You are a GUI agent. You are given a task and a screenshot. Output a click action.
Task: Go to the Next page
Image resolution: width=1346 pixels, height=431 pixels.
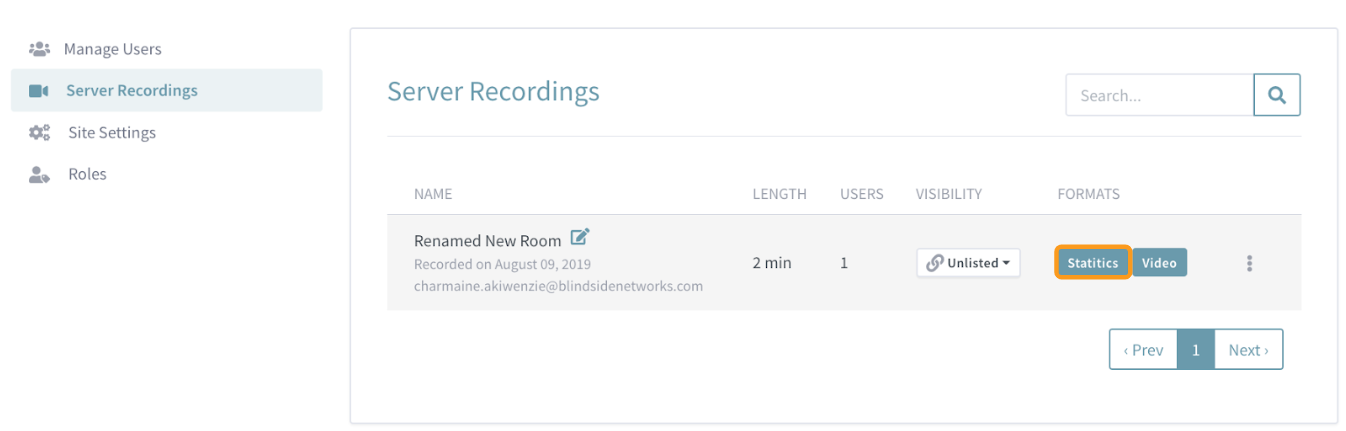click(x=1248, y=350)
